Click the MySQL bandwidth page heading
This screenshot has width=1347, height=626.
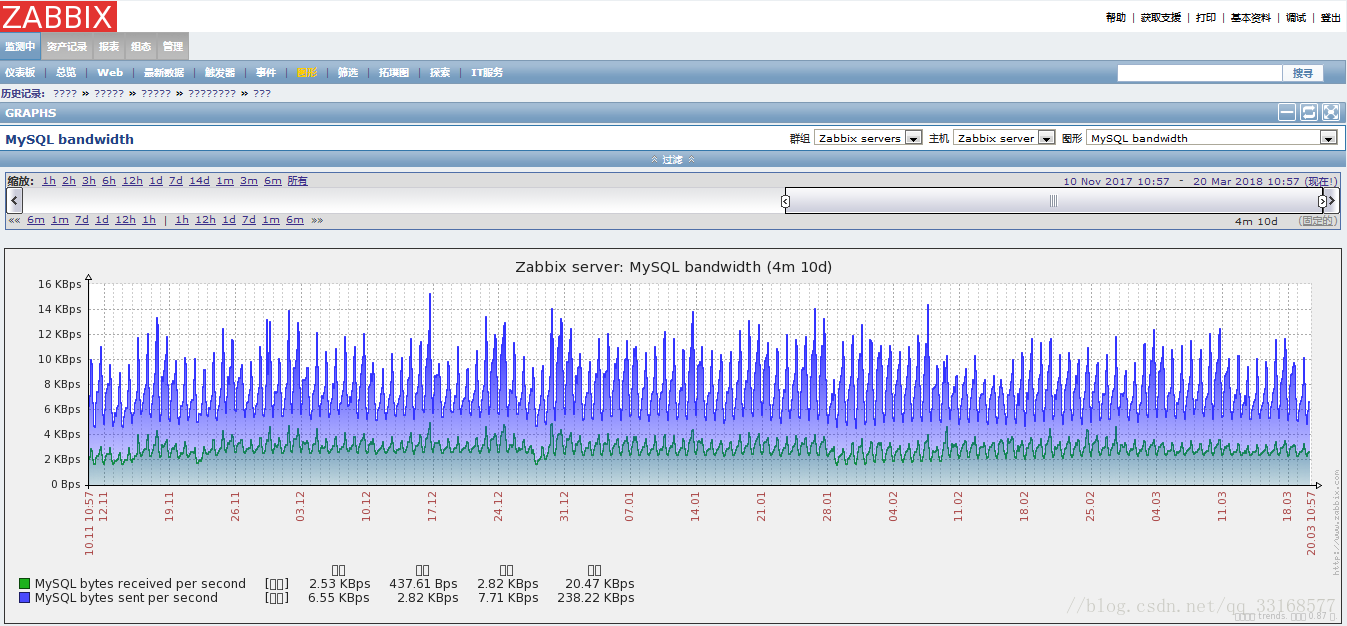pos(69,139)
